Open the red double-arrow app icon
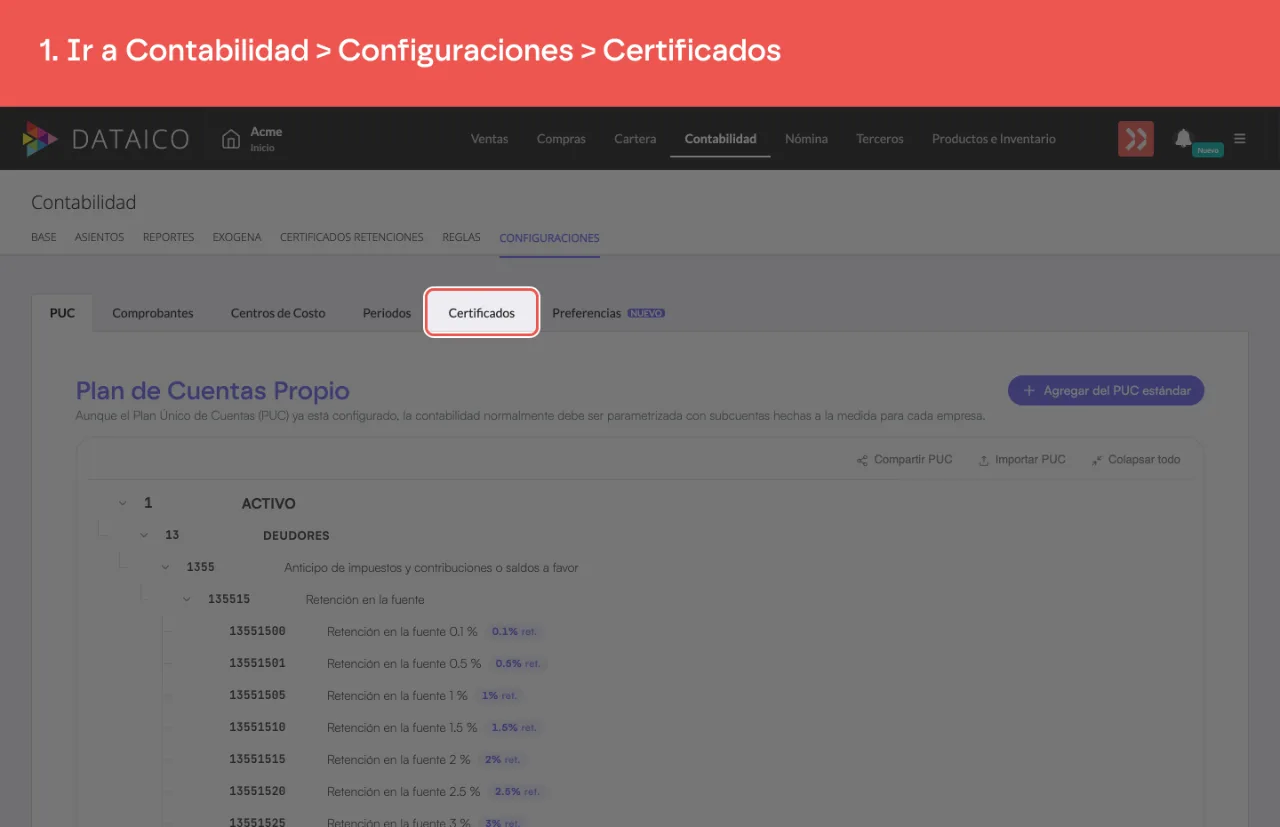 pos(1136,139)
